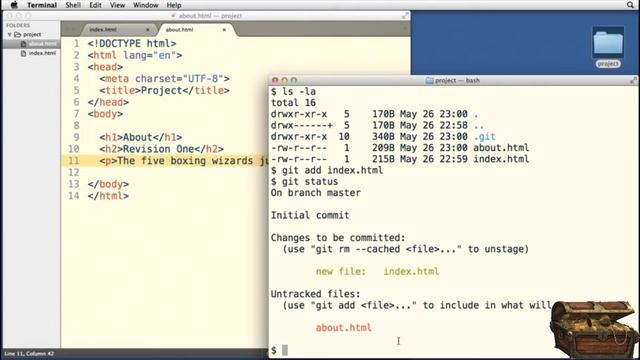The height and width of the screenshot is (360, 640).
Task: Click line number 14 in the gutter
Action: [73, 196]
